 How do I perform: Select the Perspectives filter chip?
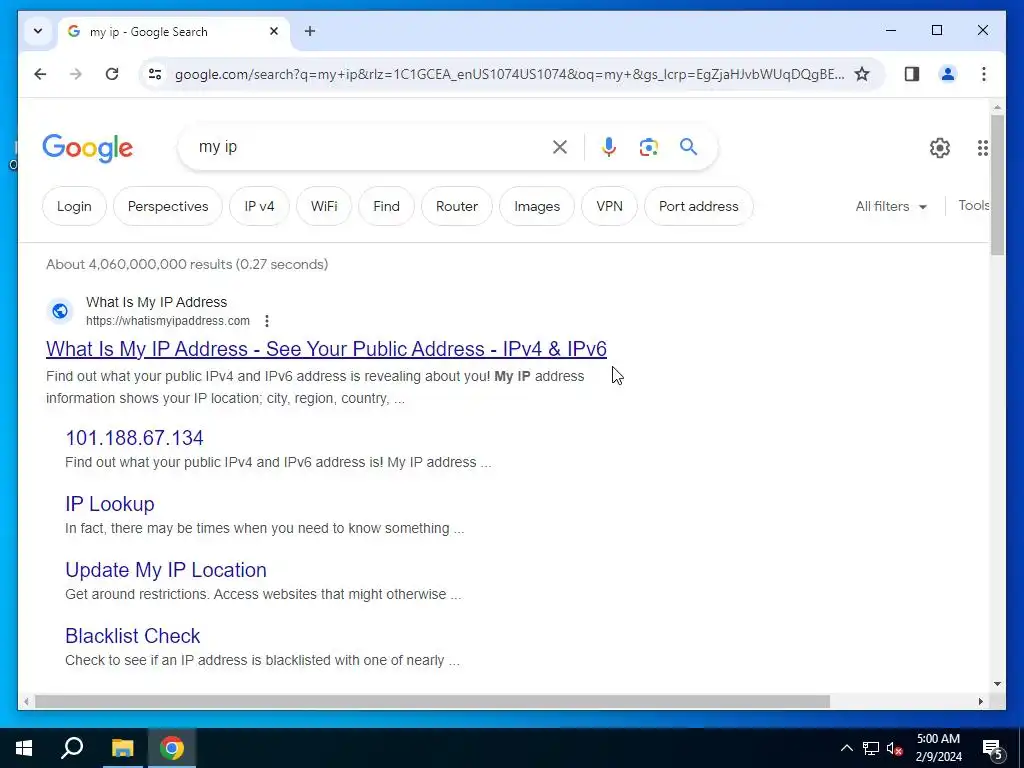(x=168, y=206)
